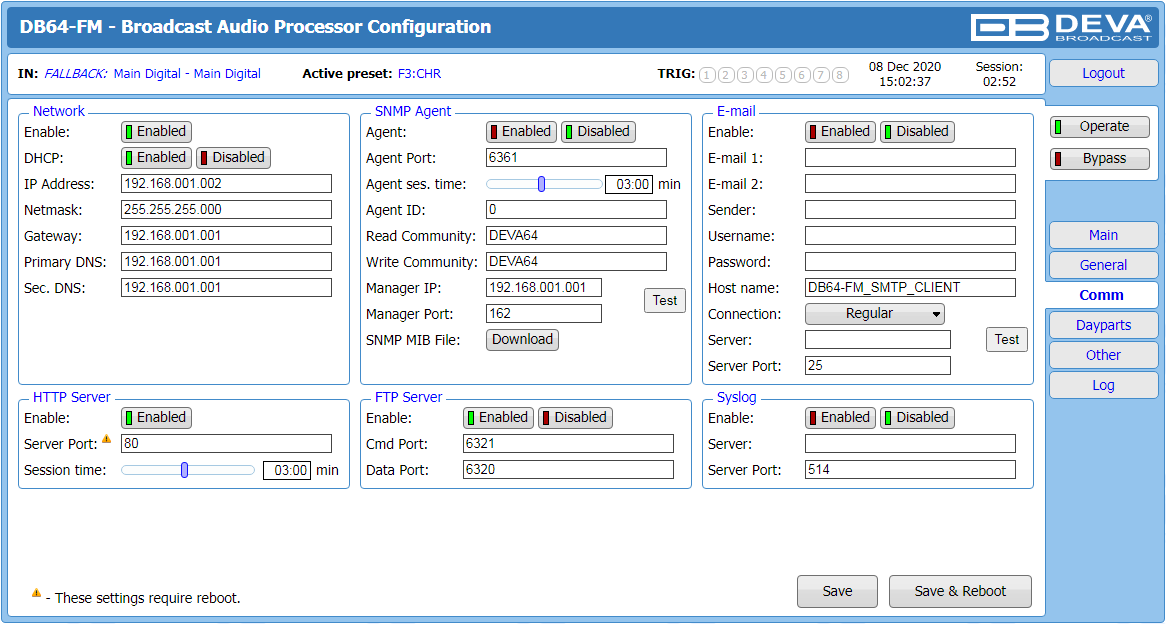Click the Save button

[837, 592]
